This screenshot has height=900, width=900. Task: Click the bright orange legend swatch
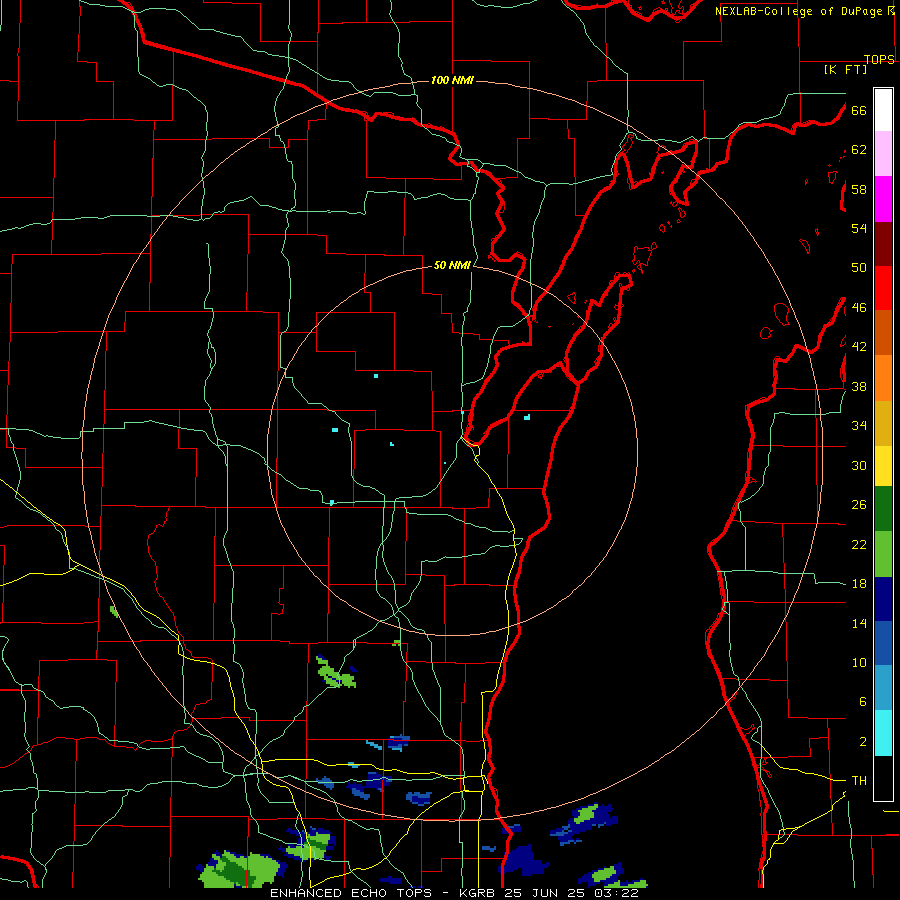pyautogui.click(x=883, y=378)
